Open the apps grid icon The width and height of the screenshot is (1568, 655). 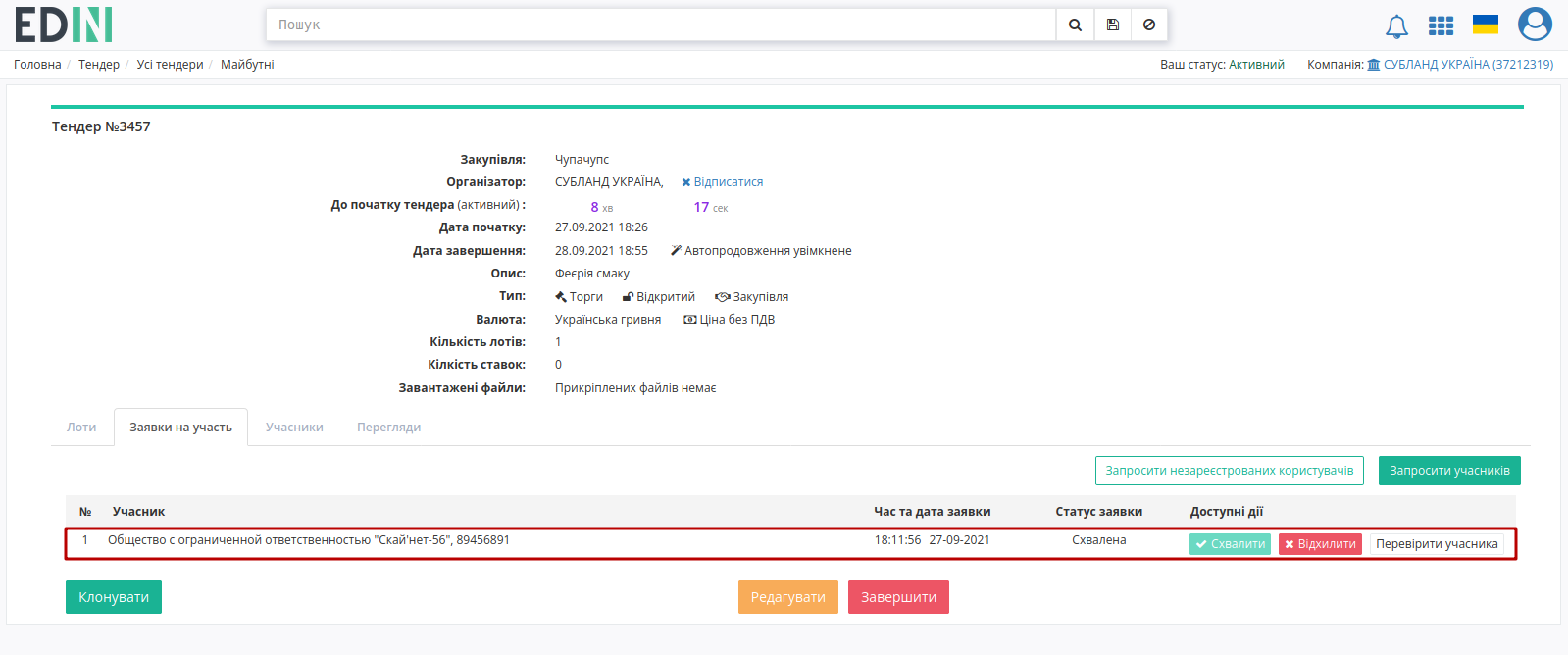pos(1441,25)
